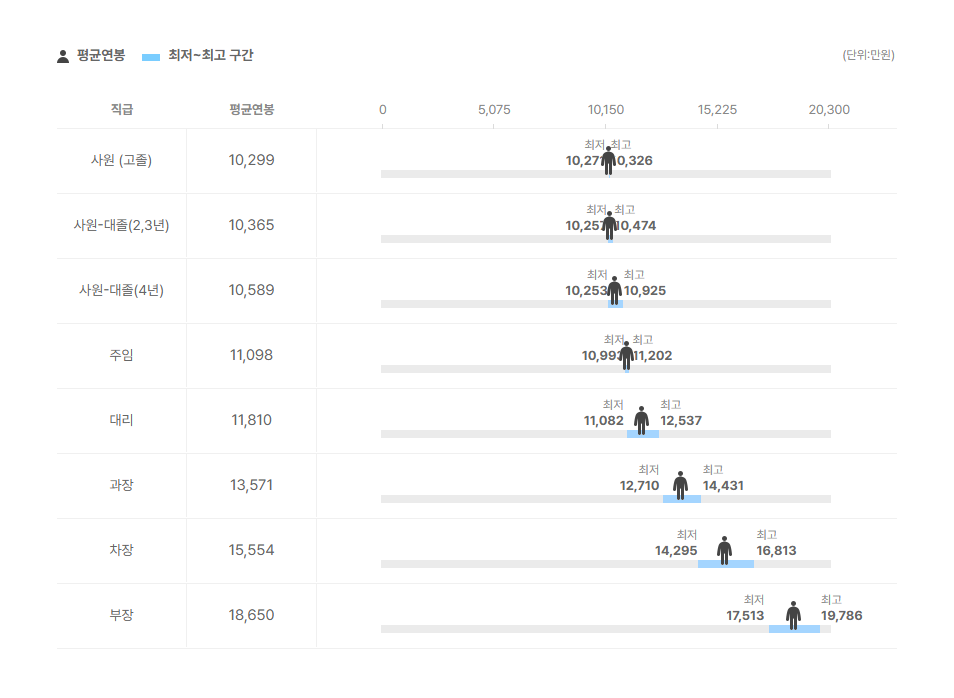Click the 평균연봉 person legend icon
The image size is (954, 698).
pyautogui.click(x=63, y=57)
